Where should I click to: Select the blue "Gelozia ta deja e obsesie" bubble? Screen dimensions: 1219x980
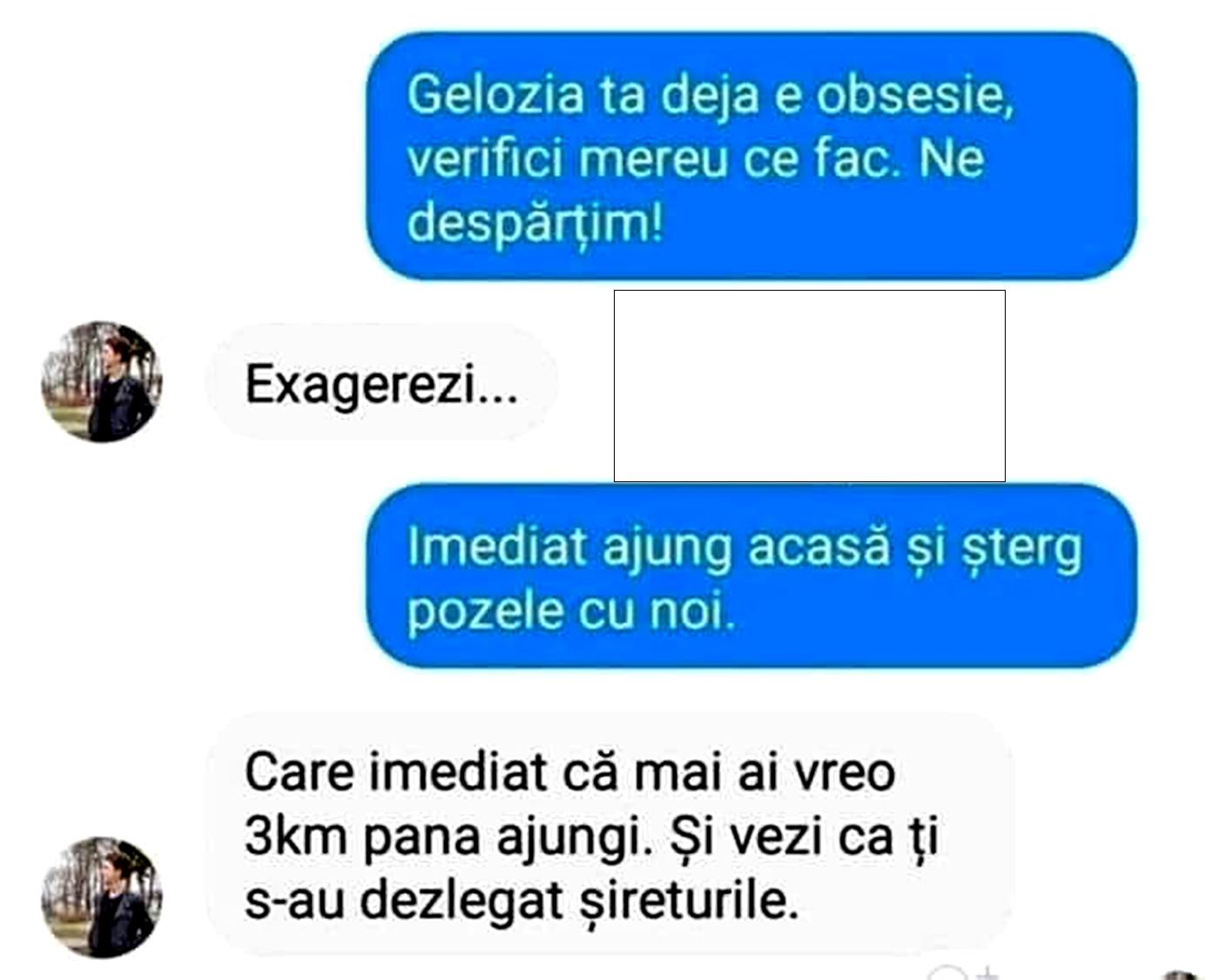(751, 156)
